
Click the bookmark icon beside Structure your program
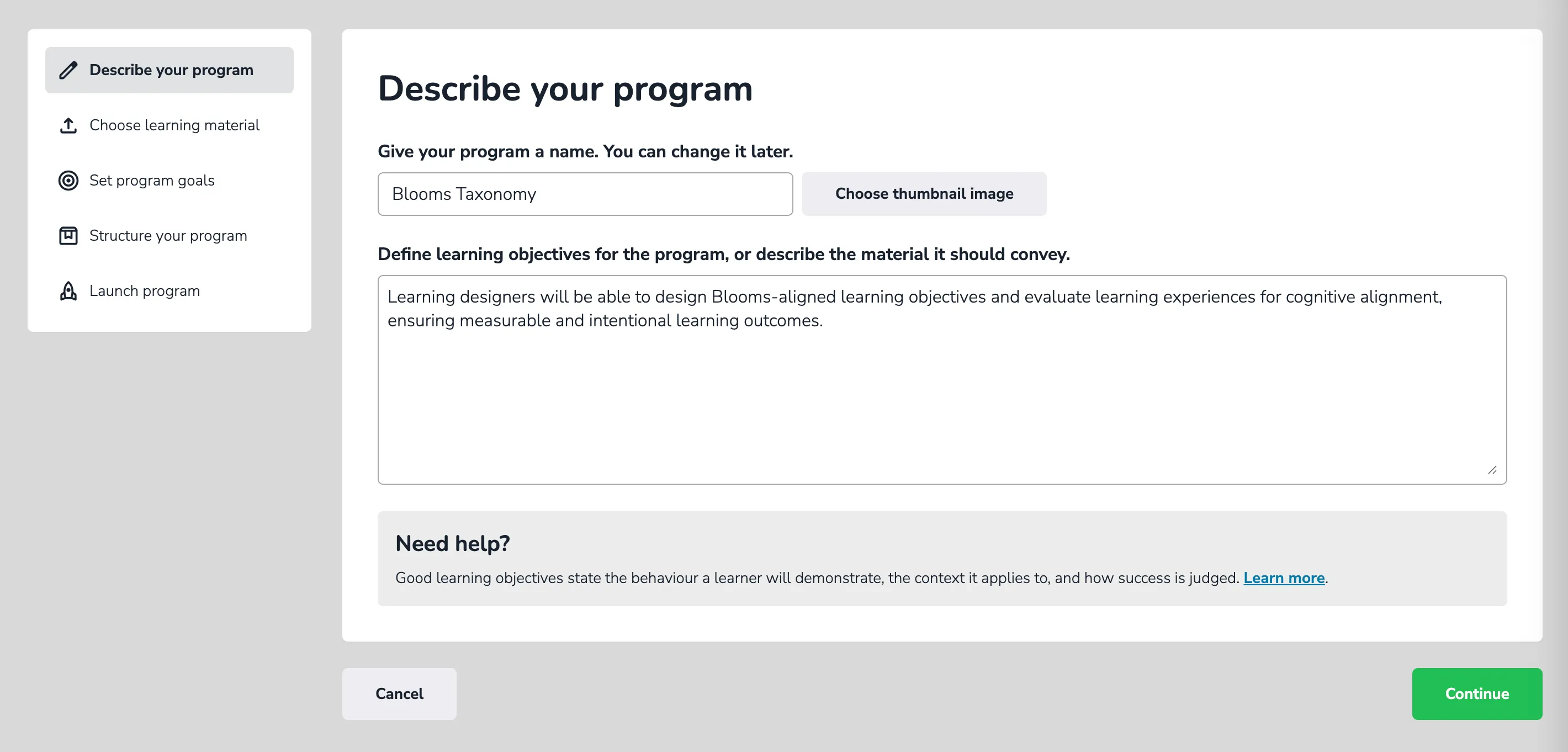(x=68, y=236)
